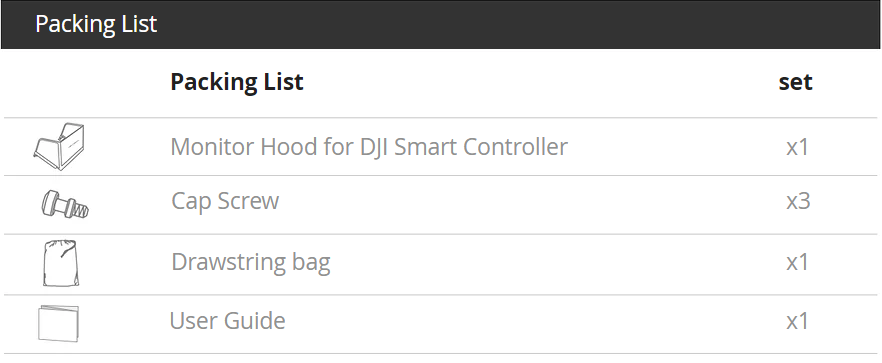Click the word Controller in the first row
This screenshot has height=363, width=882.
pos(516,147)
